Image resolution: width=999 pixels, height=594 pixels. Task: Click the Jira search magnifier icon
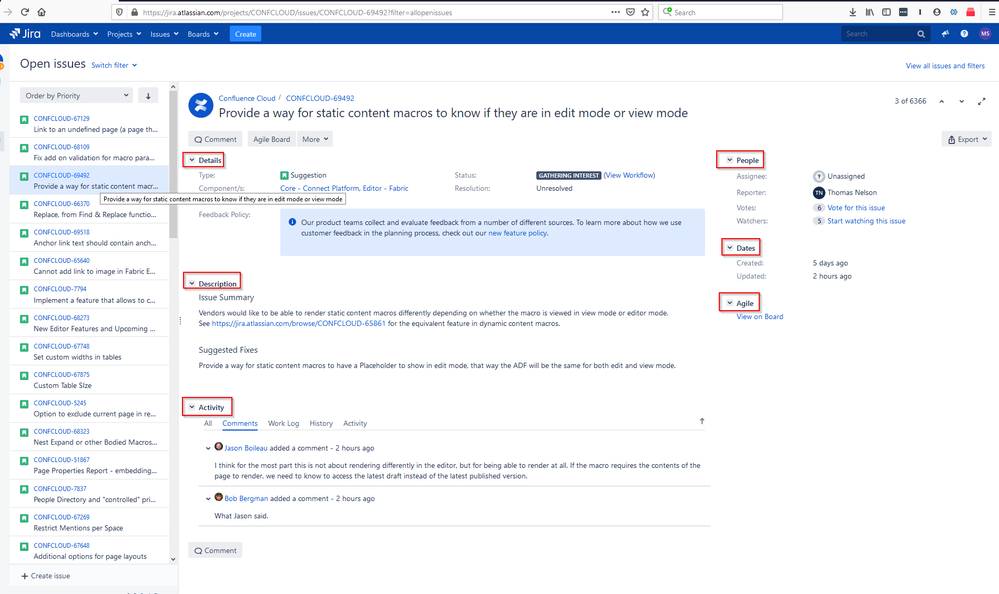pyautogui.click(x=921, y=34)
